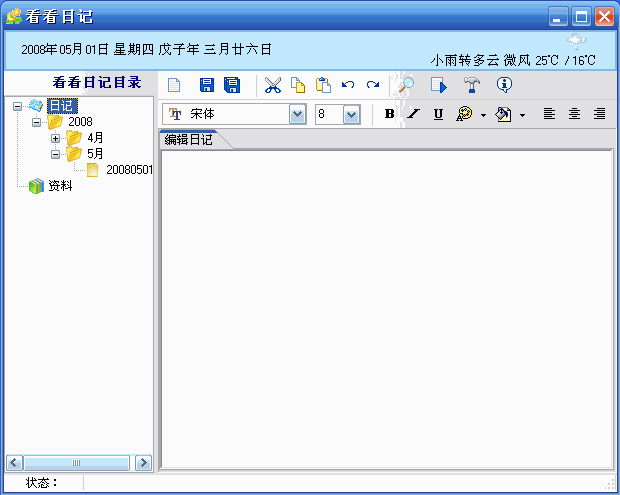Screen dimensions: 620x495
Task: Switch to the 编辑日记 tab
Action: pyautogui.click(x=190, y=140)
